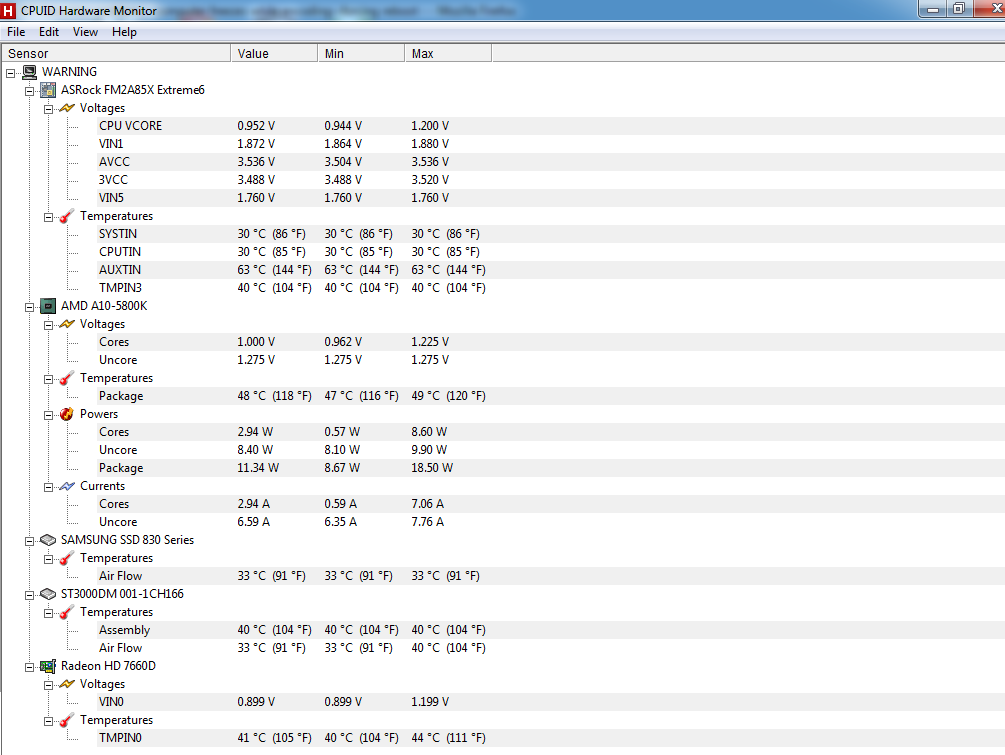Click the Powers flame icon

point(67,414)
